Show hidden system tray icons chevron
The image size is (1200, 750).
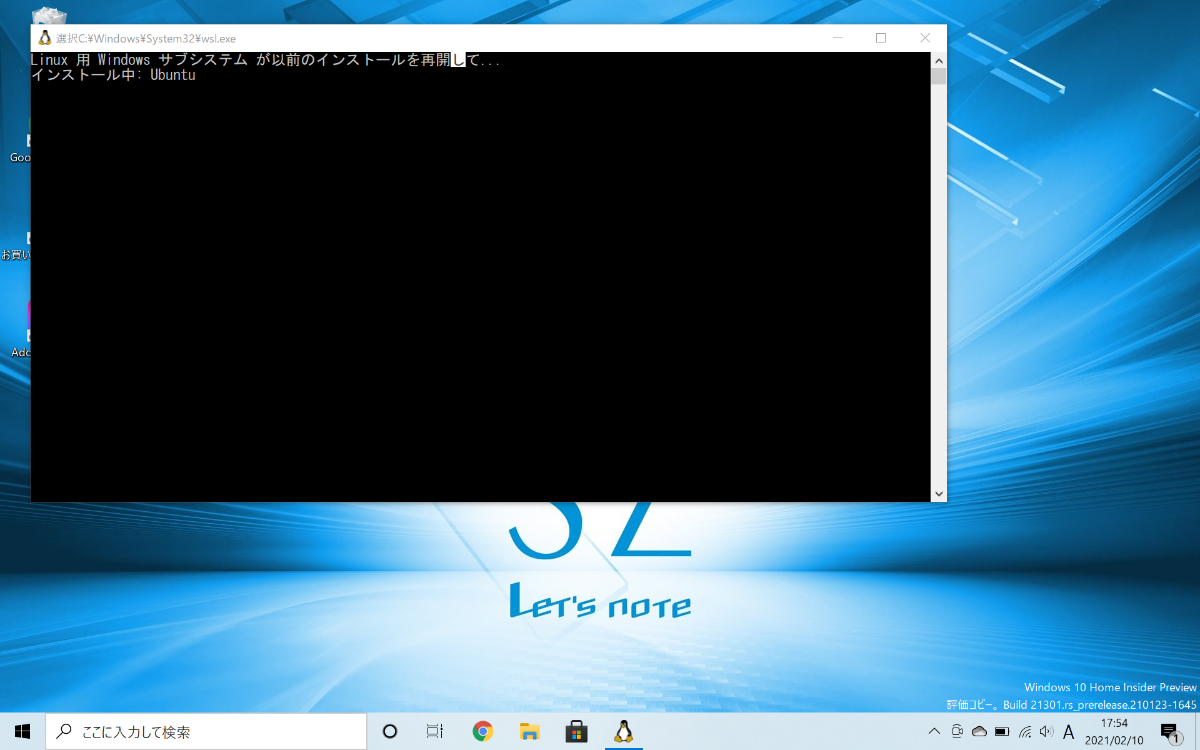(935, 731)
